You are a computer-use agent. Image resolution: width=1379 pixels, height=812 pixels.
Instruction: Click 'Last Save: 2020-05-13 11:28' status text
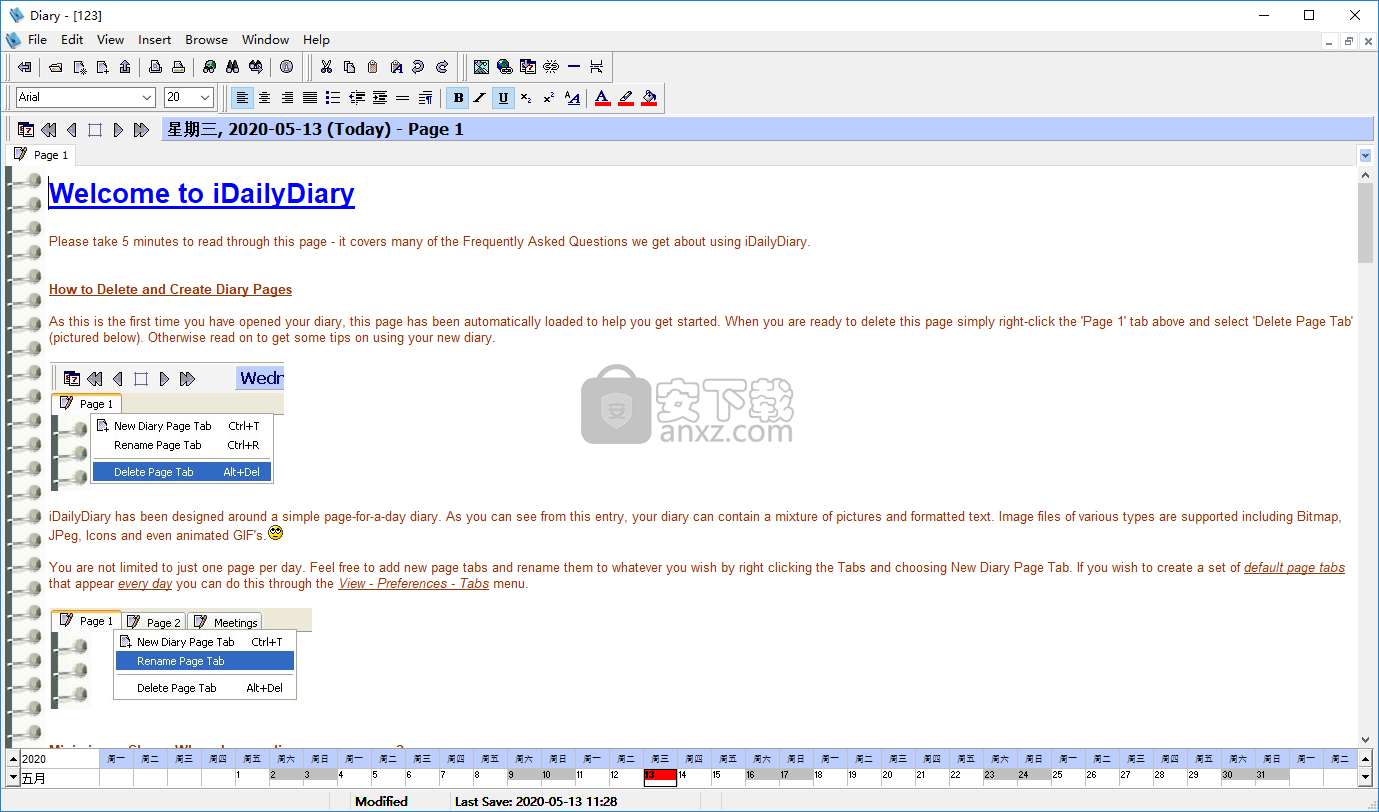[535, 801]
